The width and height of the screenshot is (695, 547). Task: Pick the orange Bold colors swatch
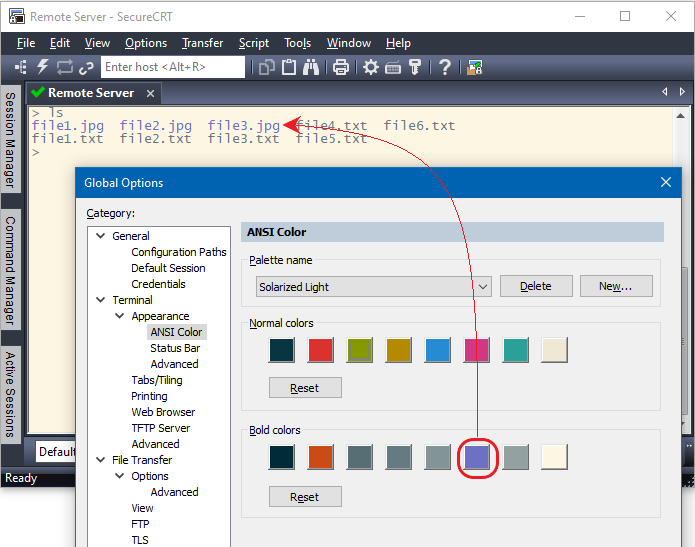[320, 457]
